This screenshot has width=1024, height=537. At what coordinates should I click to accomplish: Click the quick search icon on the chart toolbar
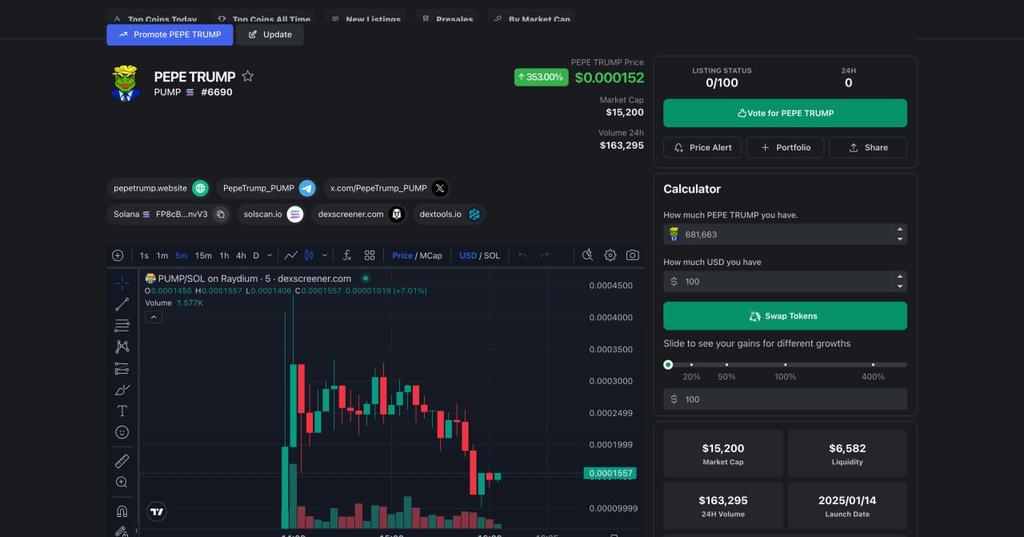click(588, 255)
